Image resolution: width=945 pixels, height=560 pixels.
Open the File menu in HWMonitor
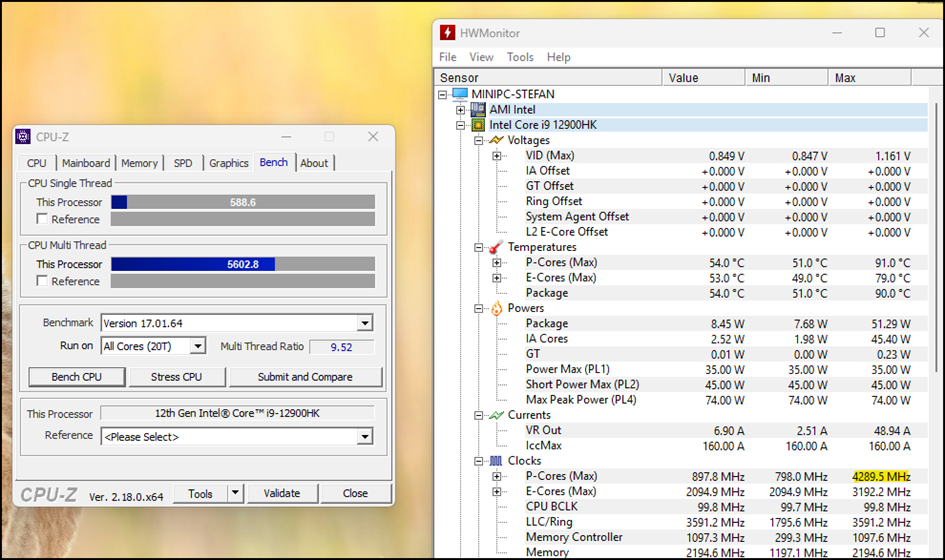(x=448, y=57)
